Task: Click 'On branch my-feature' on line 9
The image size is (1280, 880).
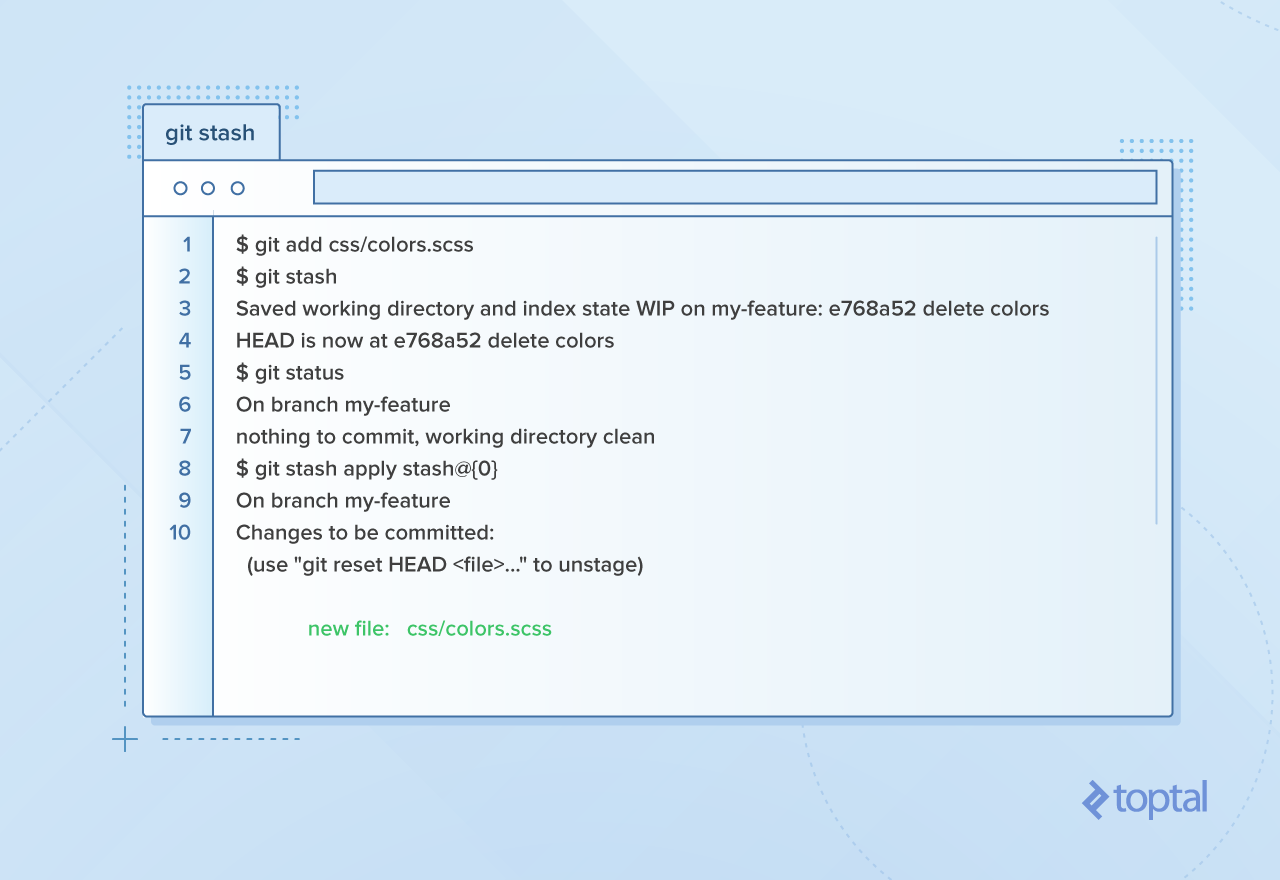Action: click(343, 500)
